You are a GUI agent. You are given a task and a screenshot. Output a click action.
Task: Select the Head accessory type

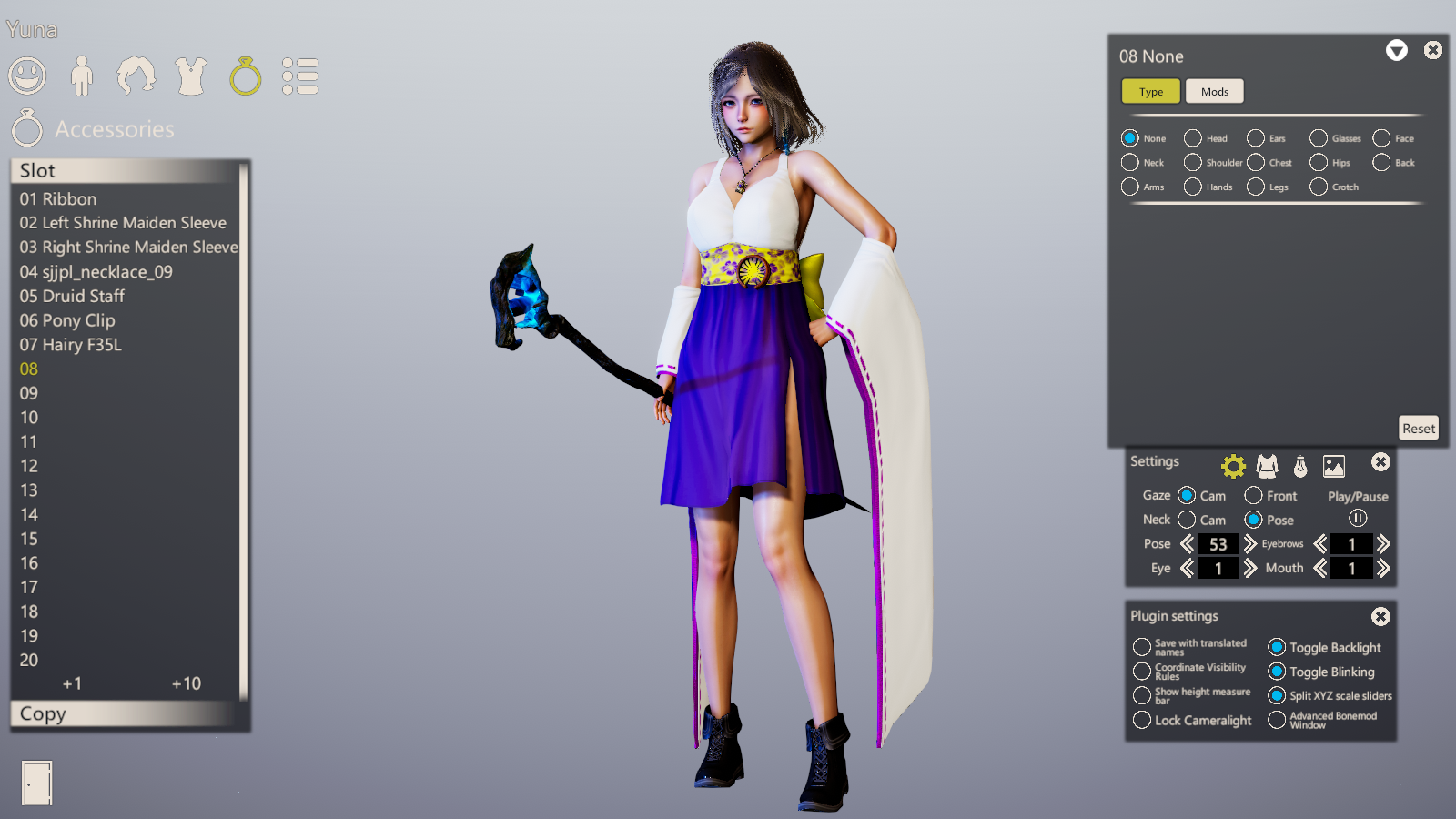click(x=1193, y=138)
